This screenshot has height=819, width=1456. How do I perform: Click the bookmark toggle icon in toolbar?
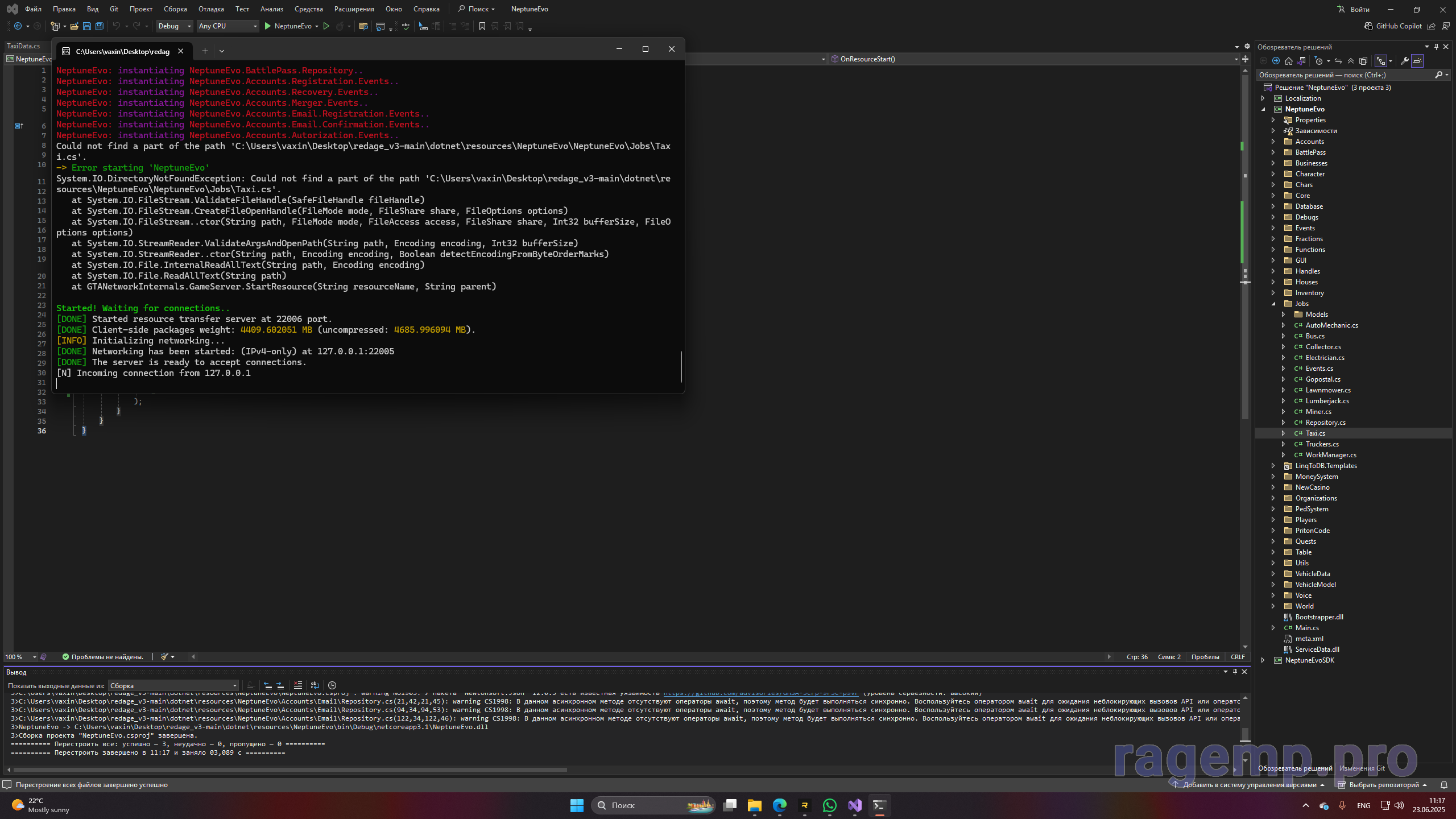tap(482, 26)
